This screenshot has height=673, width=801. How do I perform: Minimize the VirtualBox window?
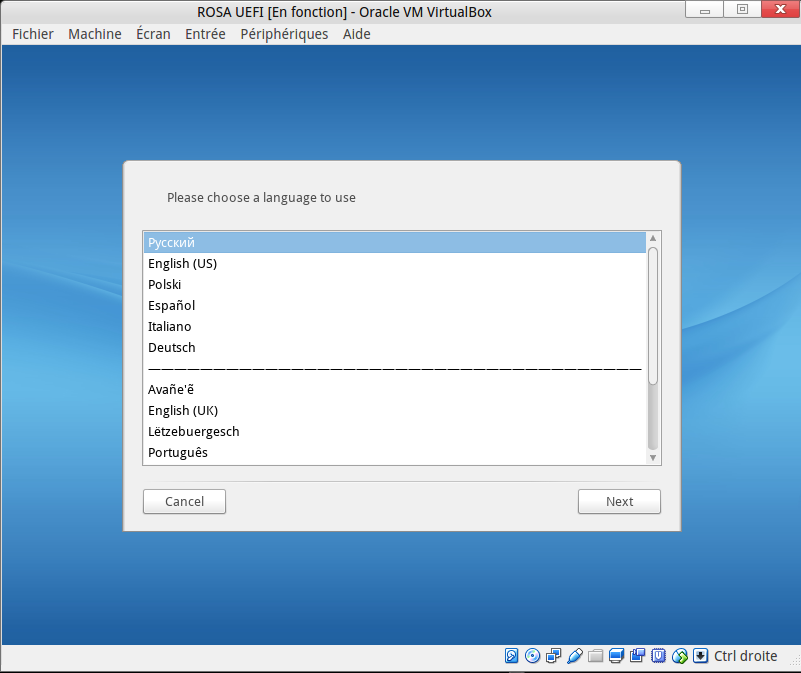coord(704,9)
